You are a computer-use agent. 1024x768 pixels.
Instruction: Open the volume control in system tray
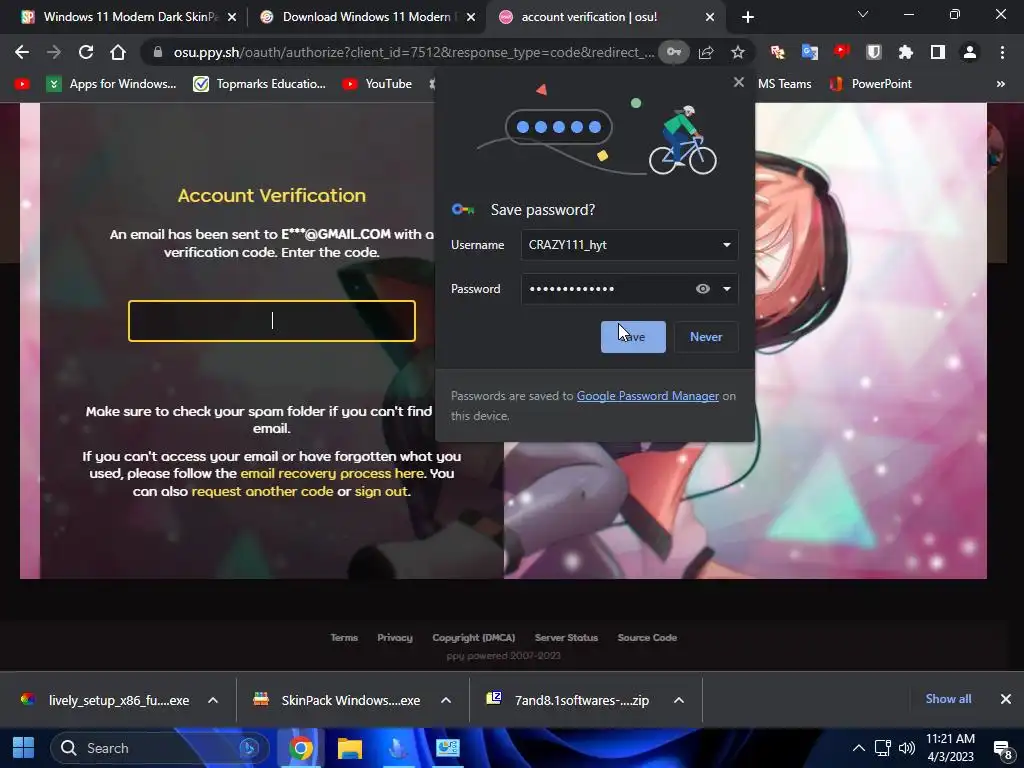point(907,748)
